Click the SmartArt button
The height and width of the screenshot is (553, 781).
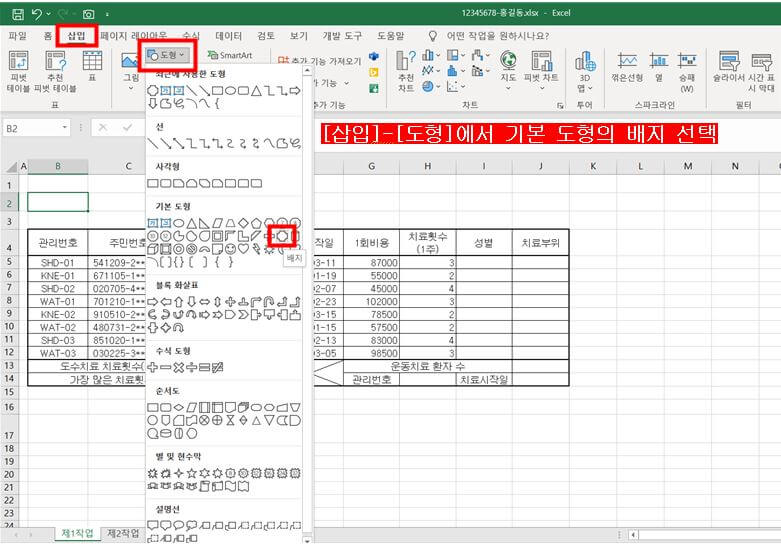(x=230, y=55)
